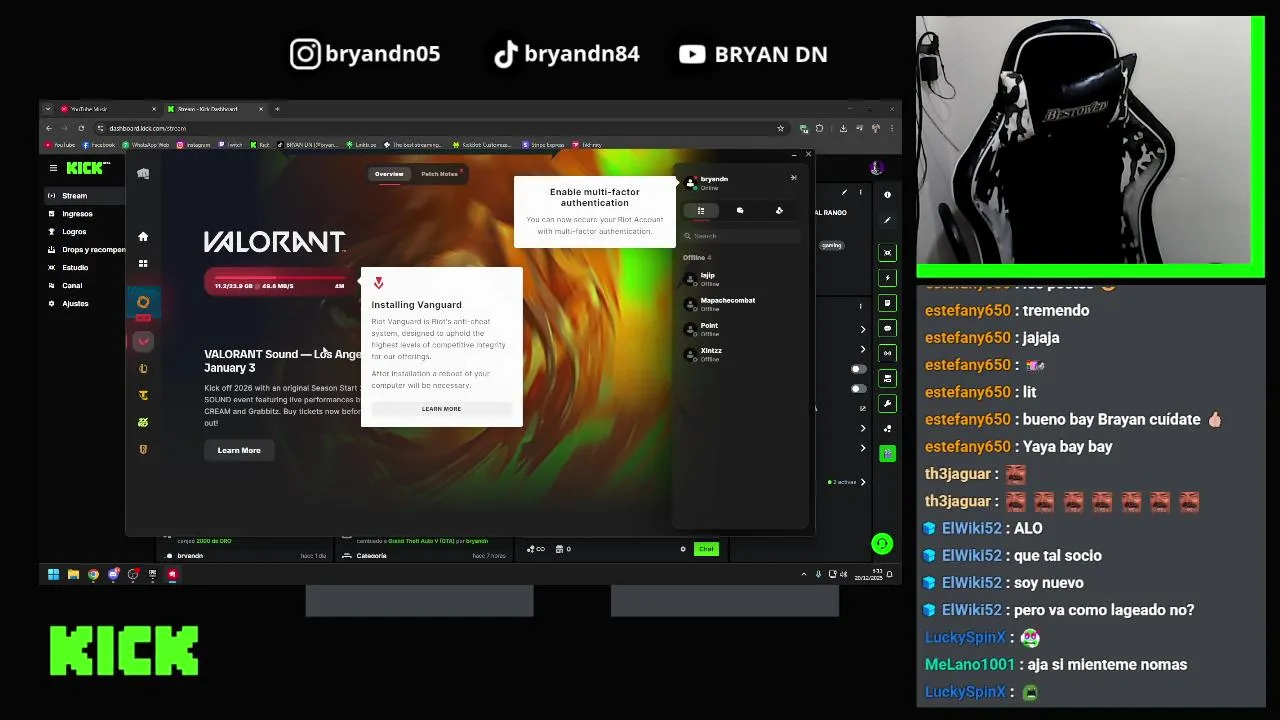This screenshot has width=1280, height=720.
Task: Go back in the browser
Action: (x=49, y=128)
